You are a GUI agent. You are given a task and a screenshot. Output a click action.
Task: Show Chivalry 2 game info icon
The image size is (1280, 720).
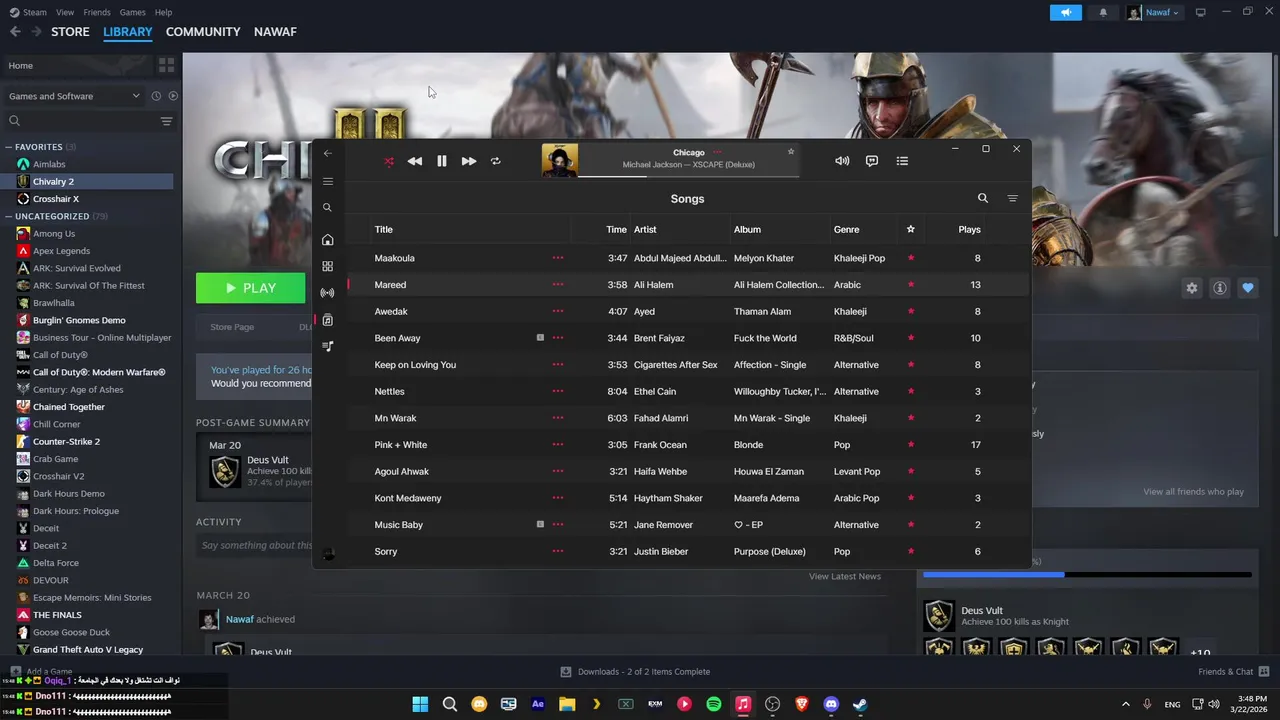1220,288
